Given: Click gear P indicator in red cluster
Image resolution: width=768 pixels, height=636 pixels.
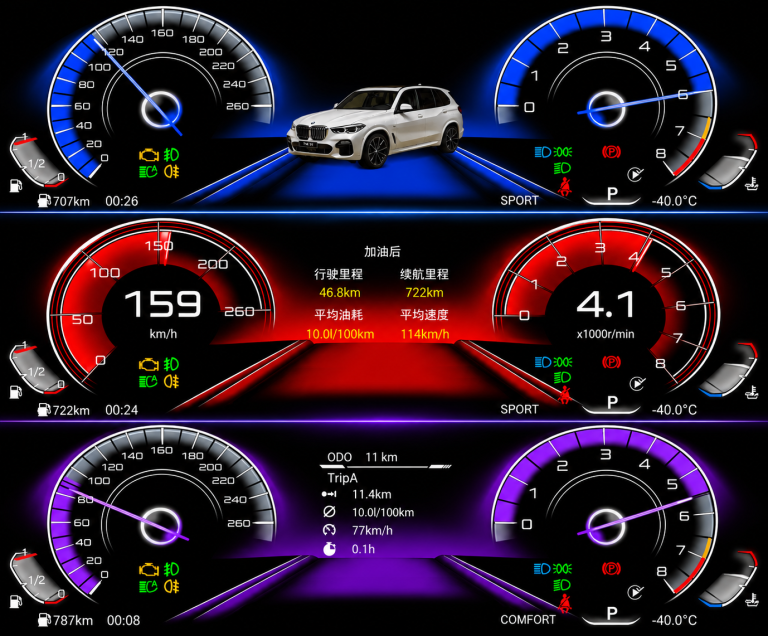Looking at the screenshot, I should pos(612,403).
